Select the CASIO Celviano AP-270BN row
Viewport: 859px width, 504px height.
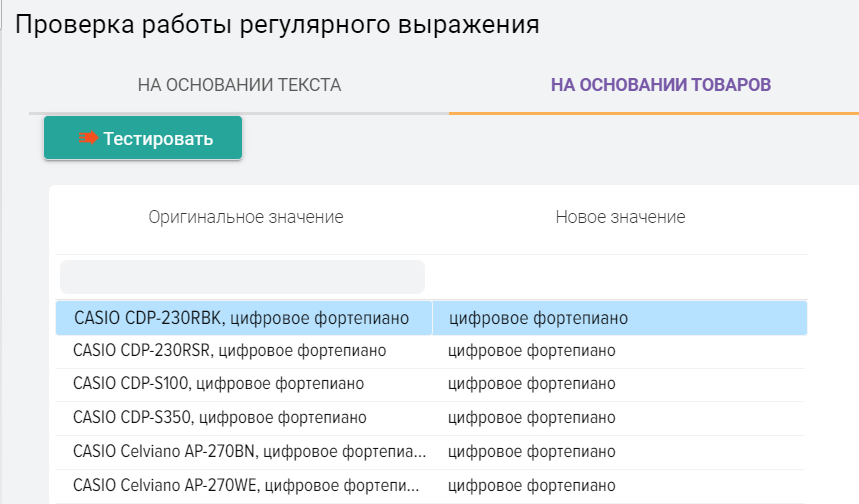click(x=249, y=451)
